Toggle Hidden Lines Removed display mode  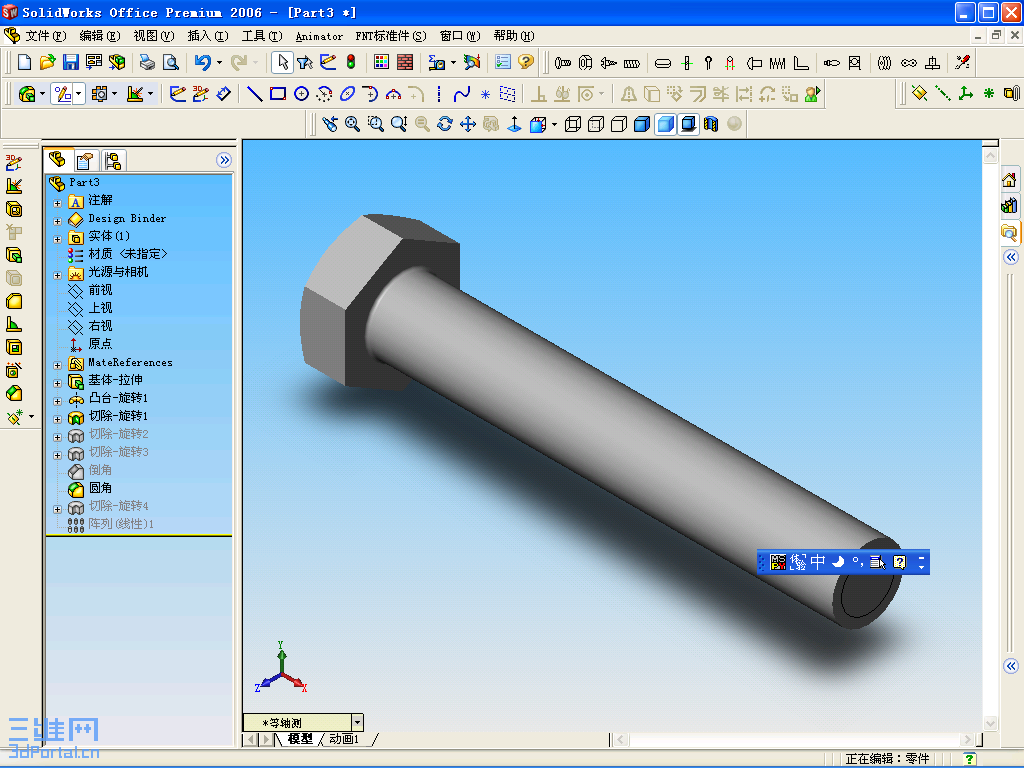[619, 124]
